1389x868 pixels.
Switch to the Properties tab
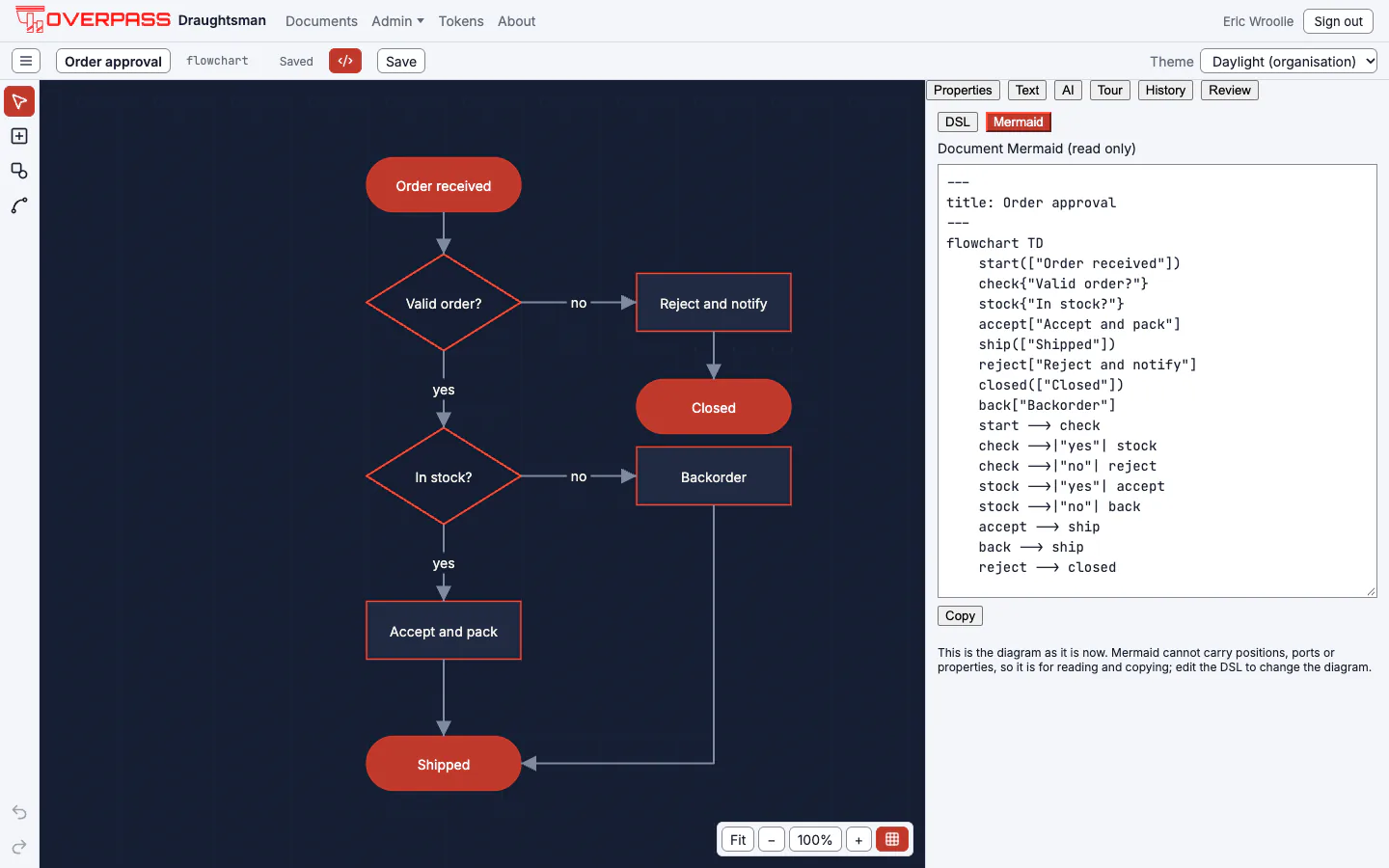963,90
